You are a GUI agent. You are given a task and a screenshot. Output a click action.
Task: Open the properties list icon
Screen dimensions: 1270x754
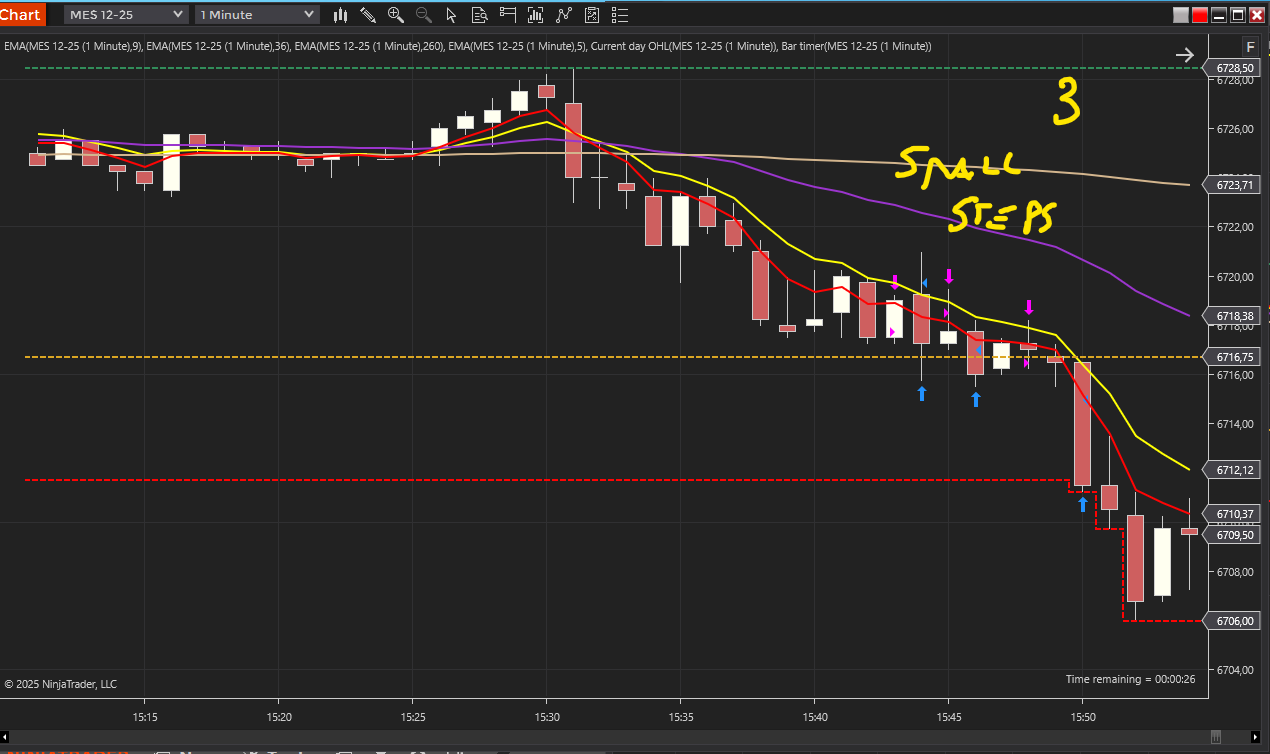click(x=621, y=15)
